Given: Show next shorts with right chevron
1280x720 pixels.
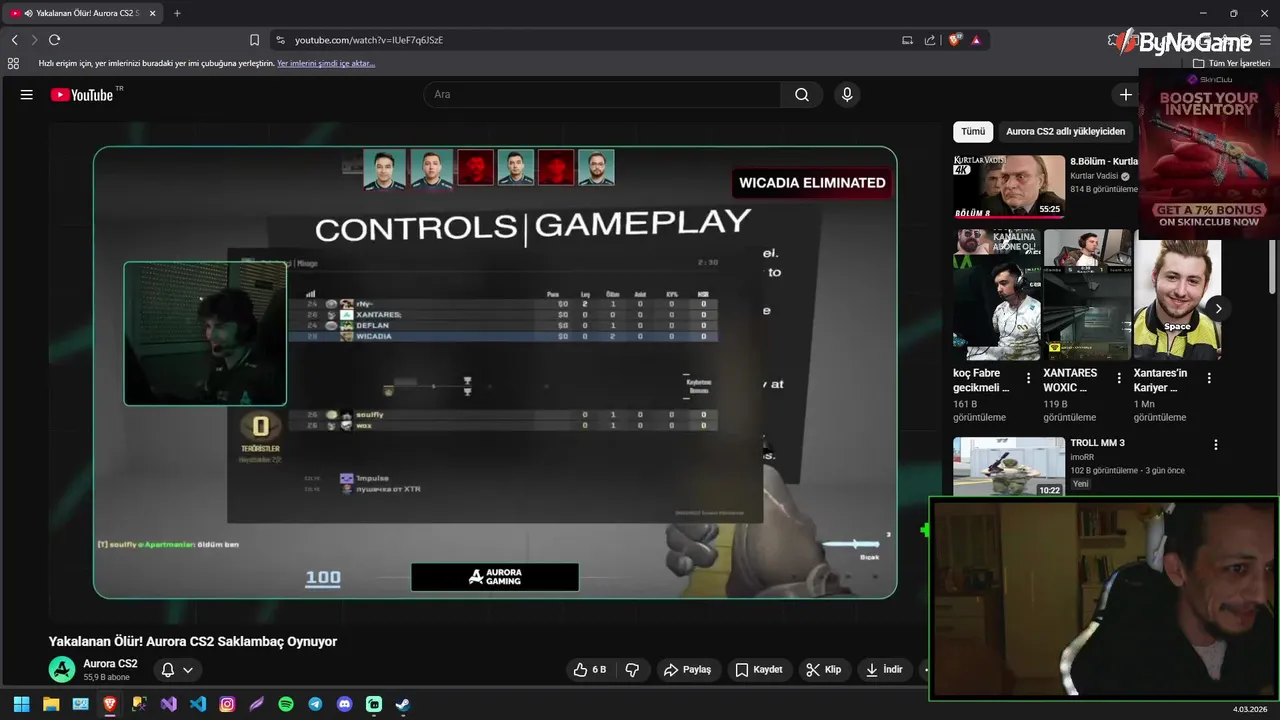Looking at the screenshot, I should tap(1218, 309).
